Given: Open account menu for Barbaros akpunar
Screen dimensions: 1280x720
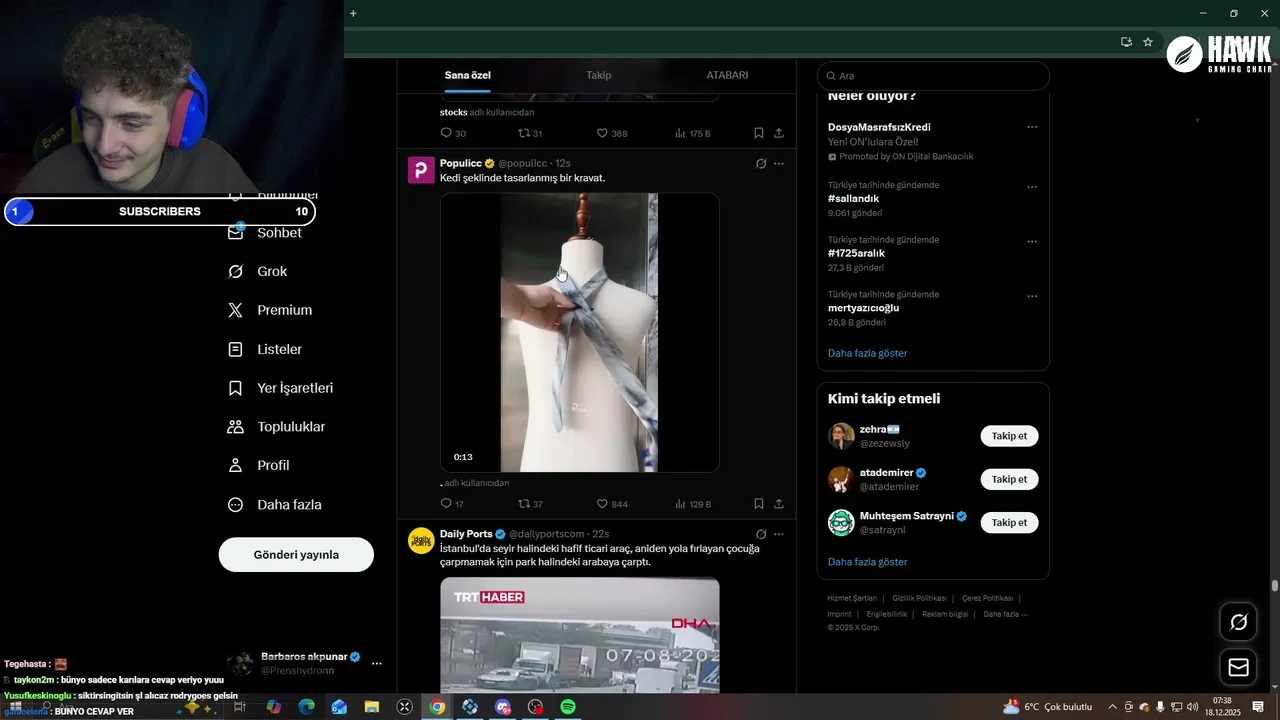Looking at the screenshot, I should tap(304, 663).
